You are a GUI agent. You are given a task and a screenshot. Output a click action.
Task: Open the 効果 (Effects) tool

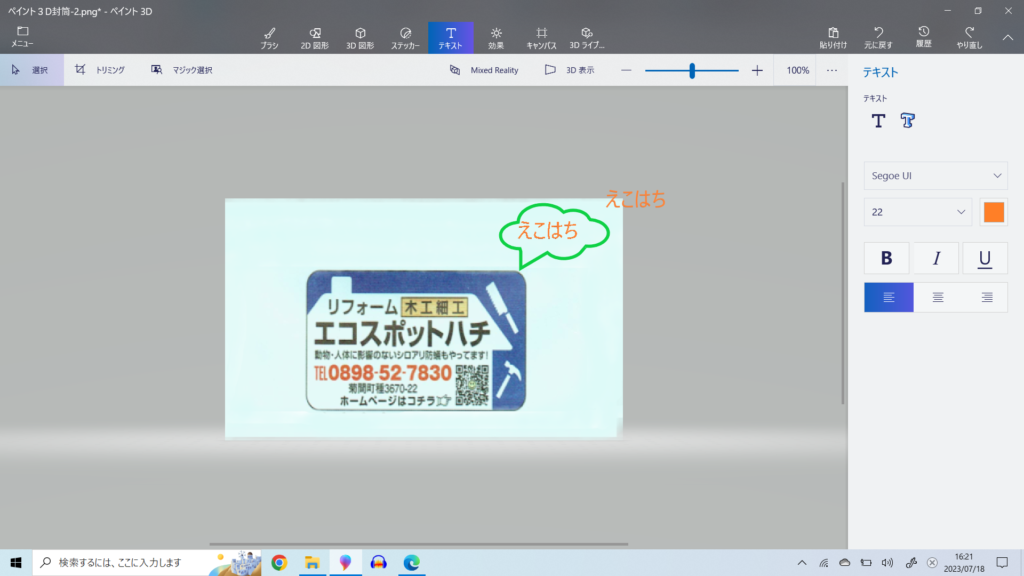(x=496, y=38)
